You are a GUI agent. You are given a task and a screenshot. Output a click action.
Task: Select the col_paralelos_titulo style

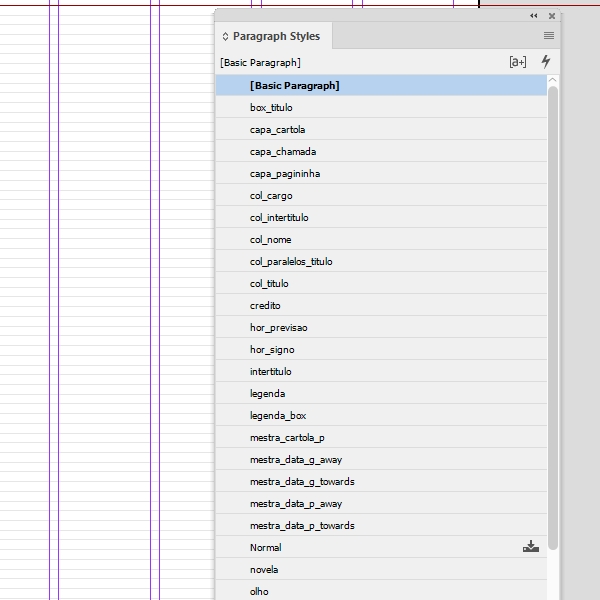[381, 261]
